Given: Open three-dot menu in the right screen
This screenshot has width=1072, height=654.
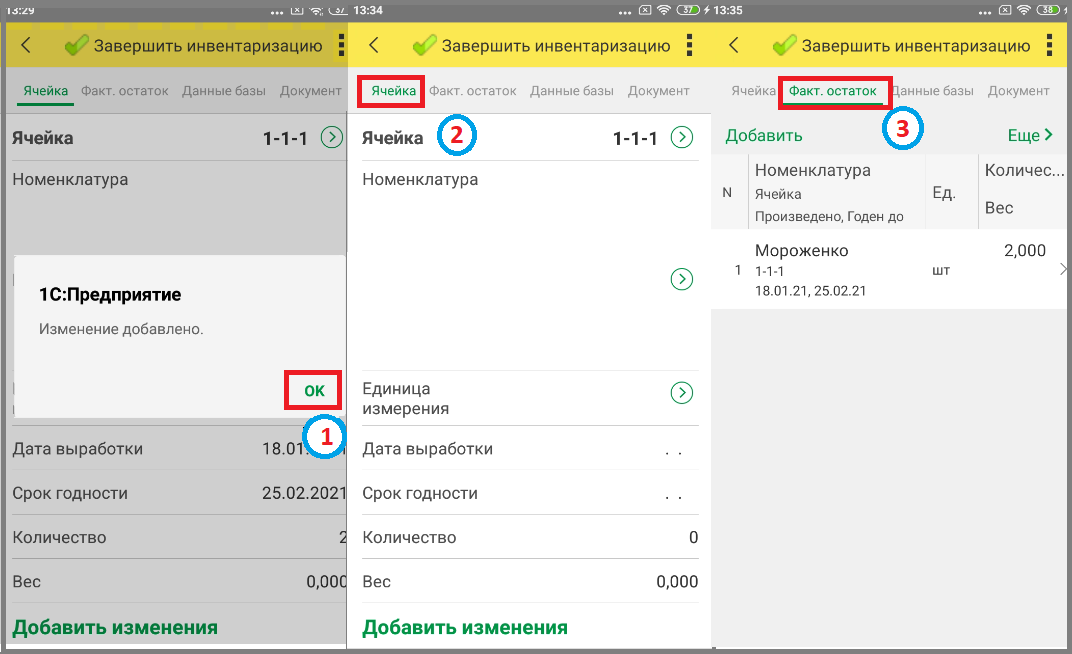Looking at the screenshot, I should click(x=1049, y=45).
